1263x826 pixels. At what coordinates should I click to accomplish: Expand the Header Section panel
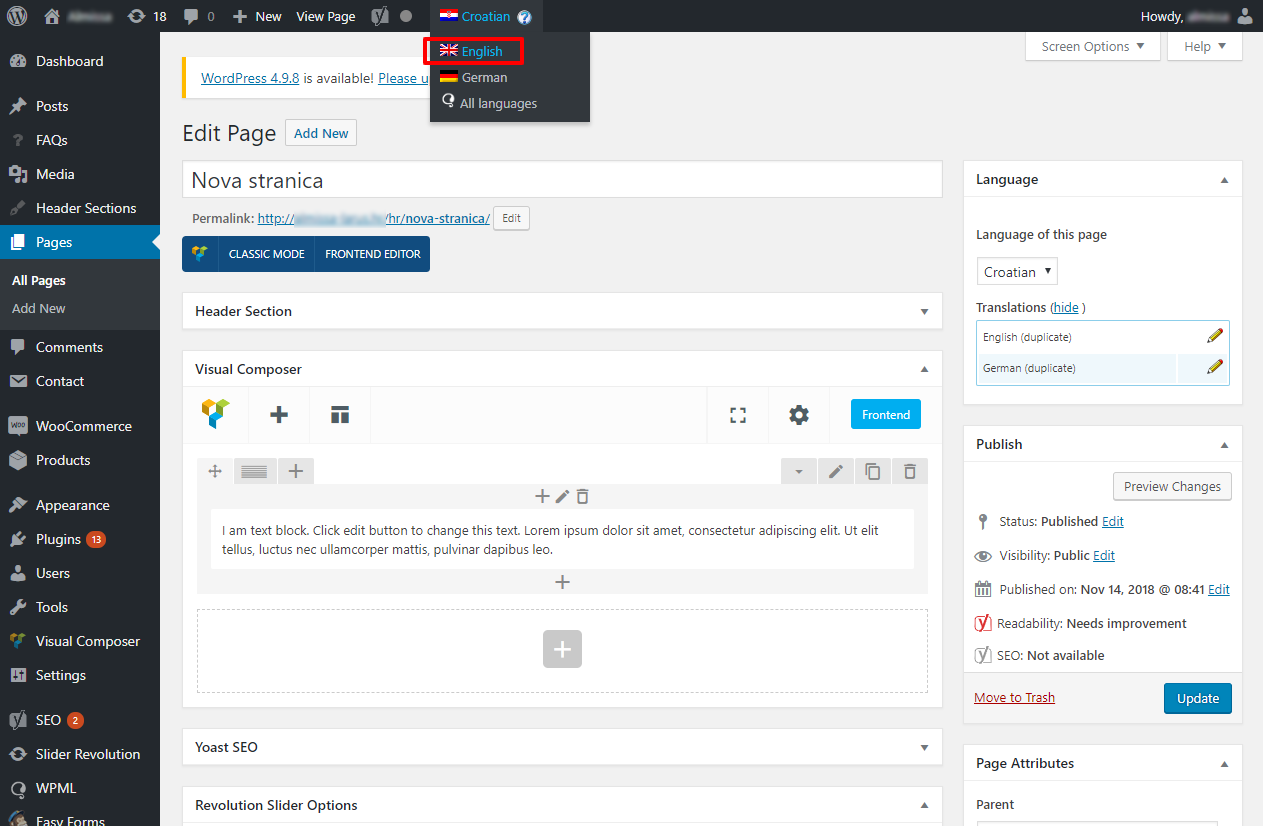pos(924,311)
